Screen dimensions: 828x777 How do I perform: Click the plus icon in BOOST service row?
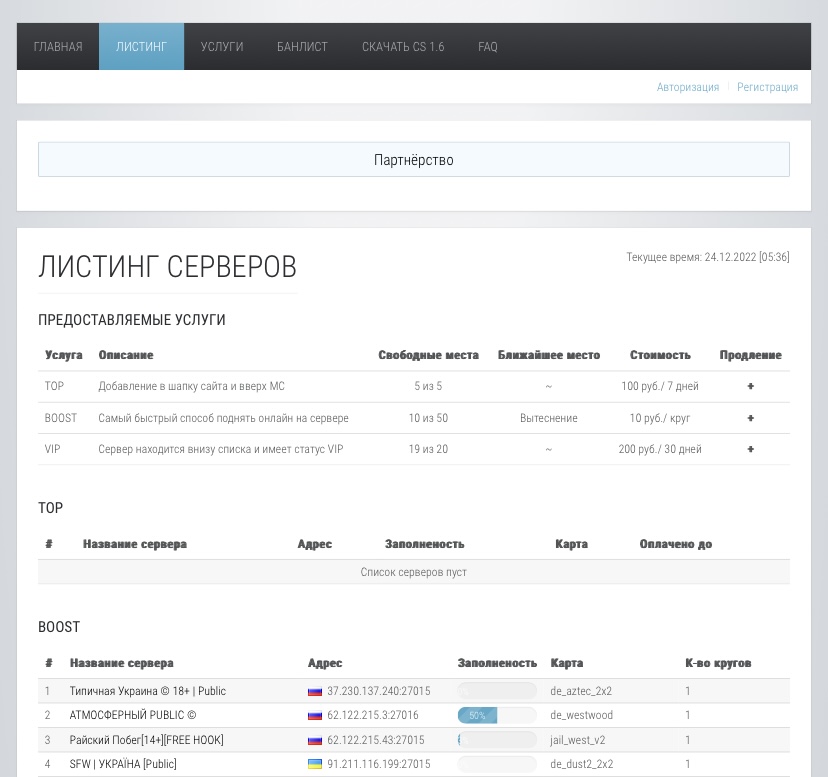click(x=750, y=418)
